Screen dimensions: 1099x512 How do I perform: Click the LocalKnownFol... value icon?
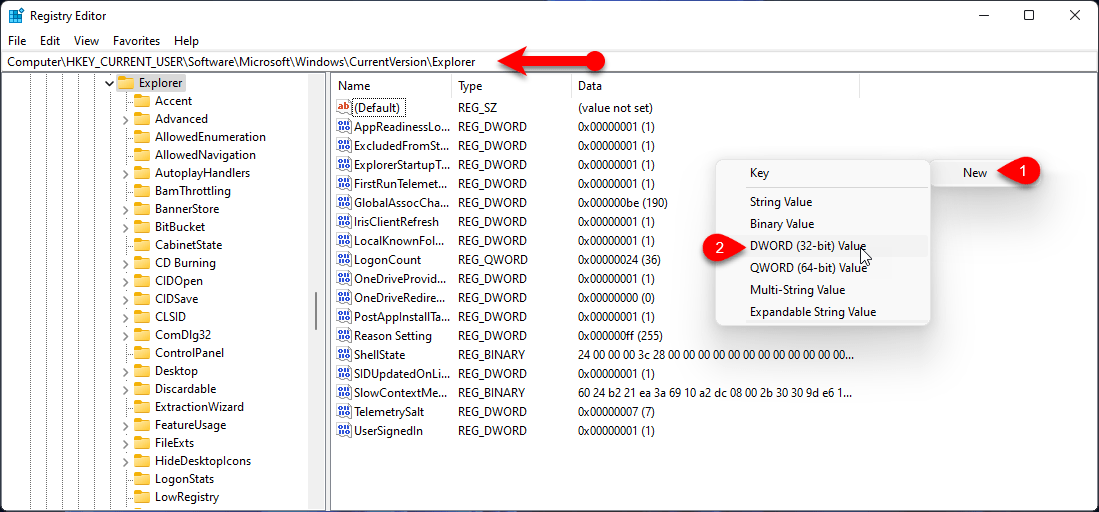[343, 240]
